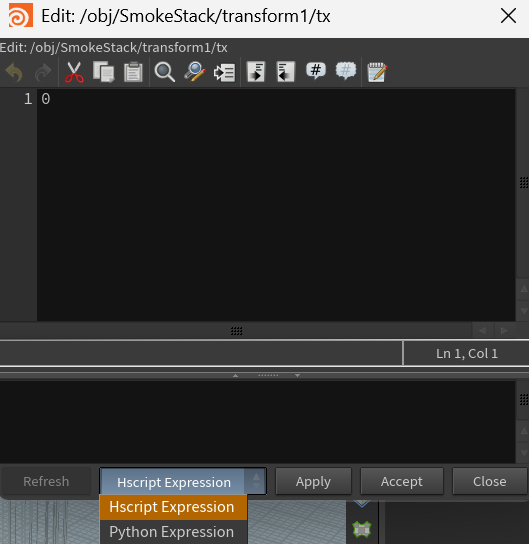The height and width of the screenshot is (544, 529).
Task: Click the Go to Line icon
Action: click(x=225, y=73)
